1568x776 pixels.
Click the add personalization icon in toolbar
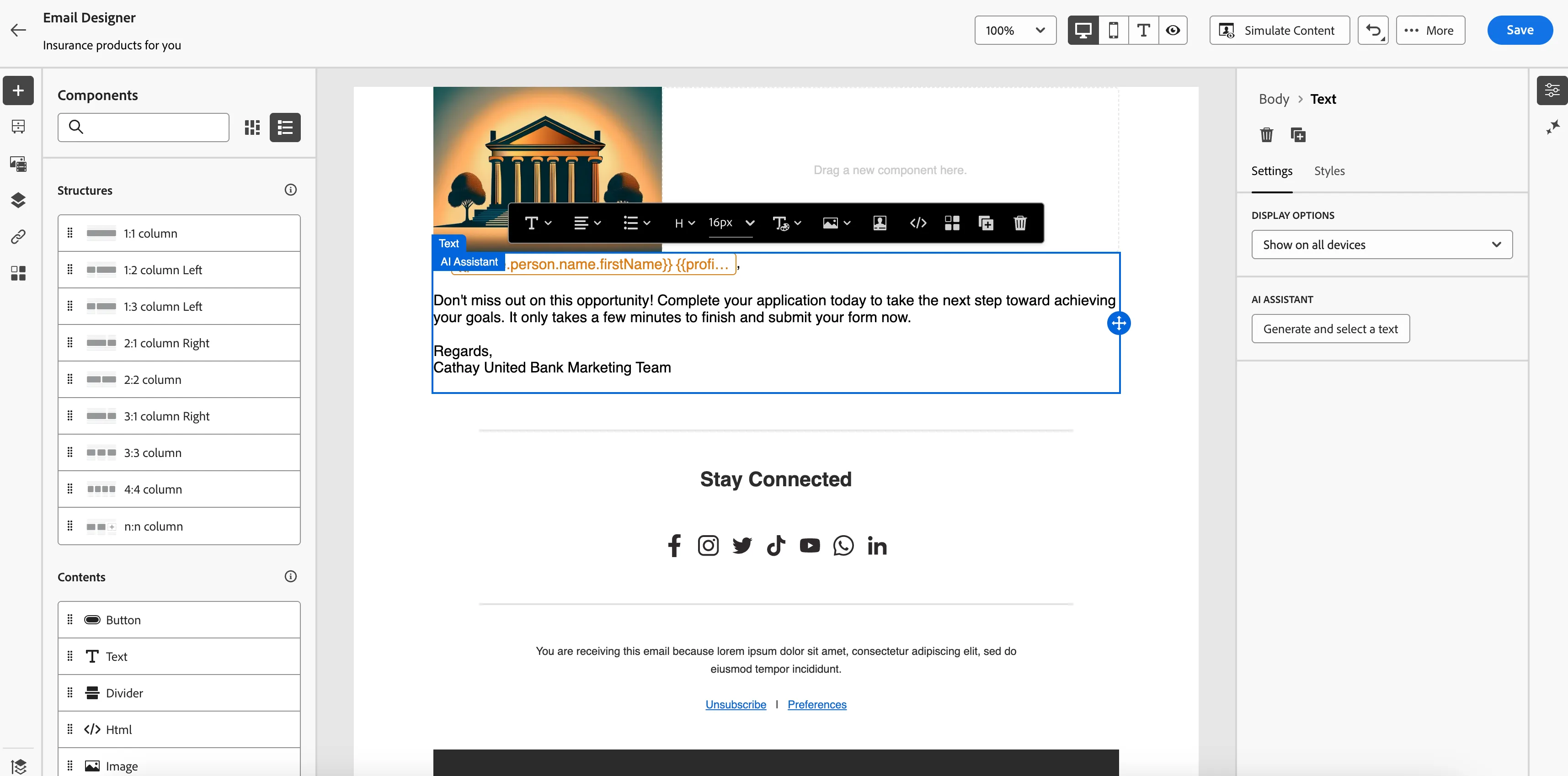[880, 223]
